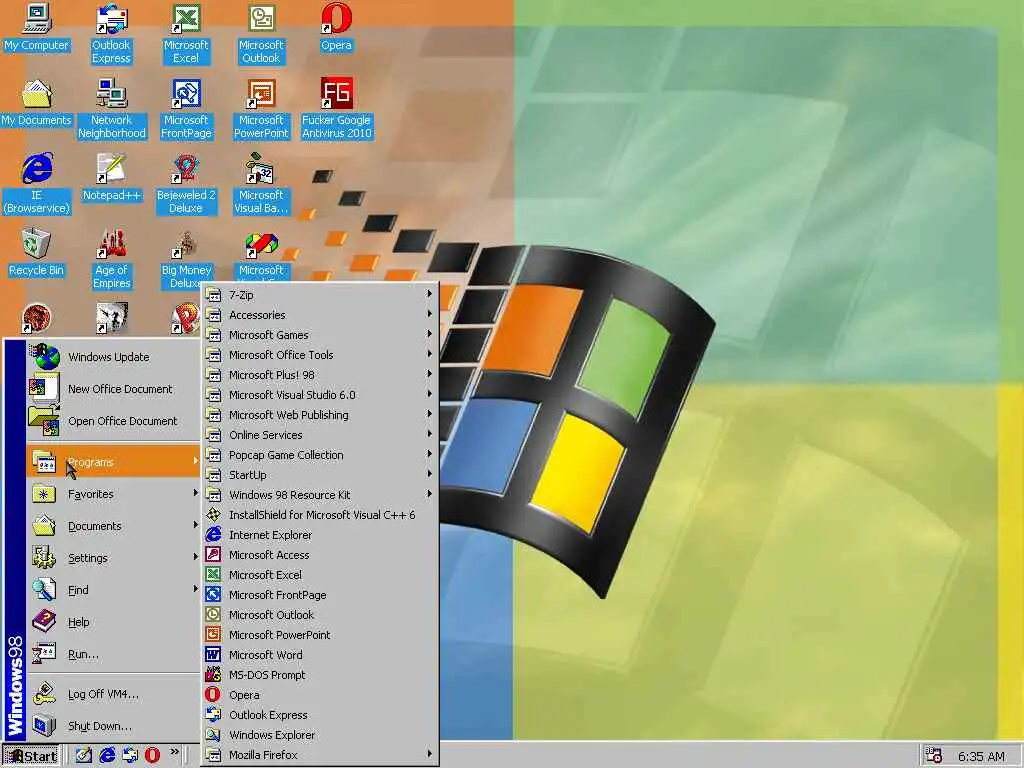Select the My Documents desktop icon
This screenshot has width=1024, height=768.
tap(37, 103)
